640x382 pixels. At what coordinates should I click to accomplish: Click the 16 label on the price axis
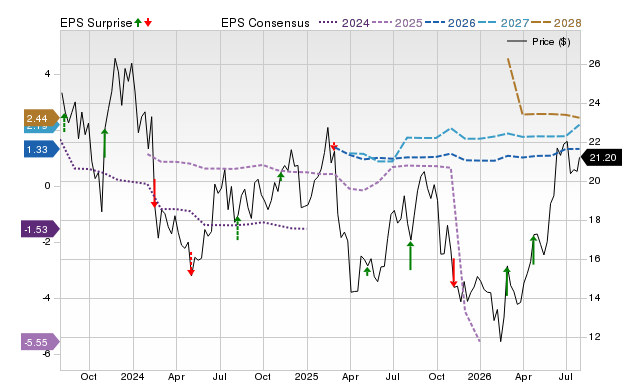coord(594,259)
